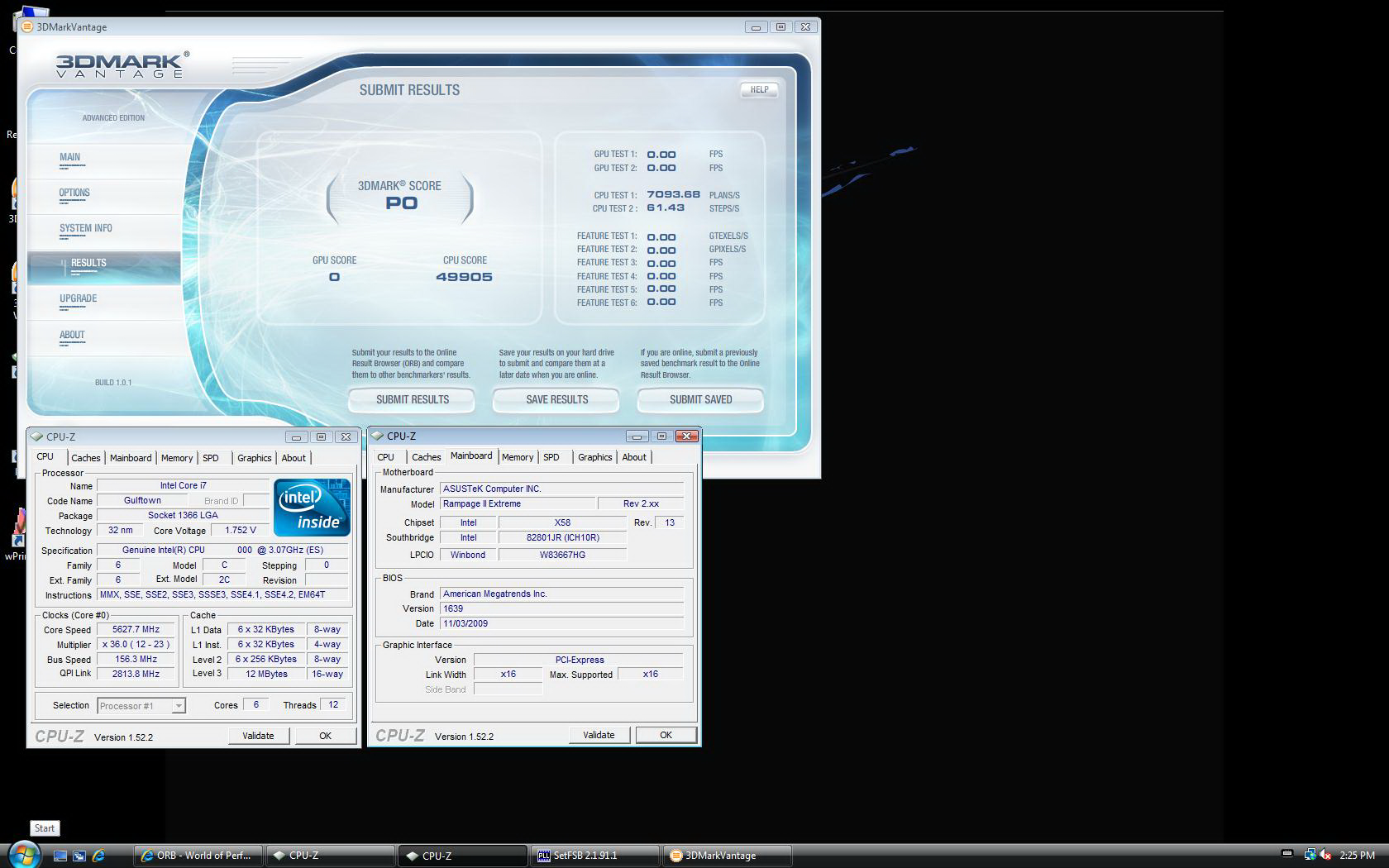Switch to ORB - World of Perf taskbar item

198,856
